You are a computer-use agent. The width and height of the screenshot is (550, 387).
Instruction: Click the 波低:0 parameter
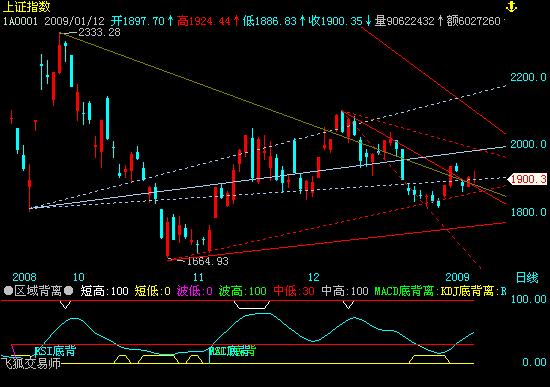point(195,291)
